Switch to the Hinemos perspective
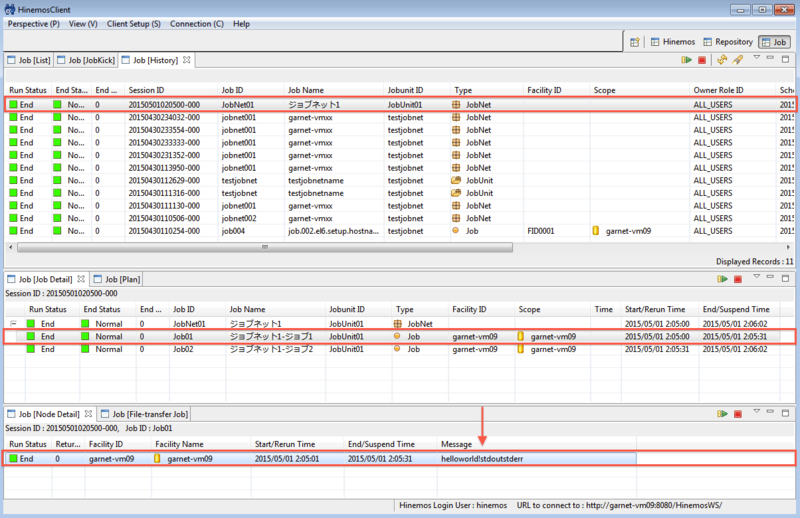800x518 pixels. pyautogui.click(x=673, y=42)
